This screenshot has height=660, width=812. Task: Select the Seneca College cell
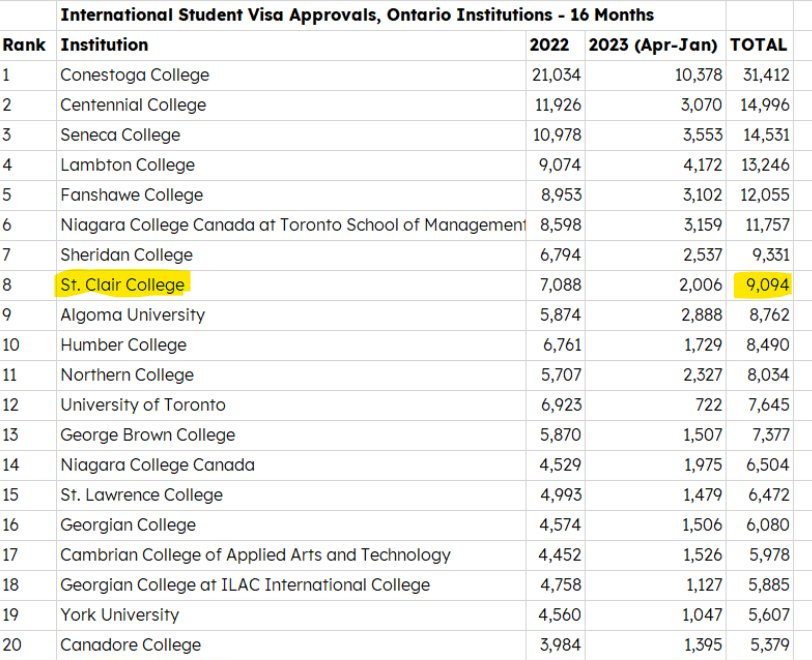point(291,135)
